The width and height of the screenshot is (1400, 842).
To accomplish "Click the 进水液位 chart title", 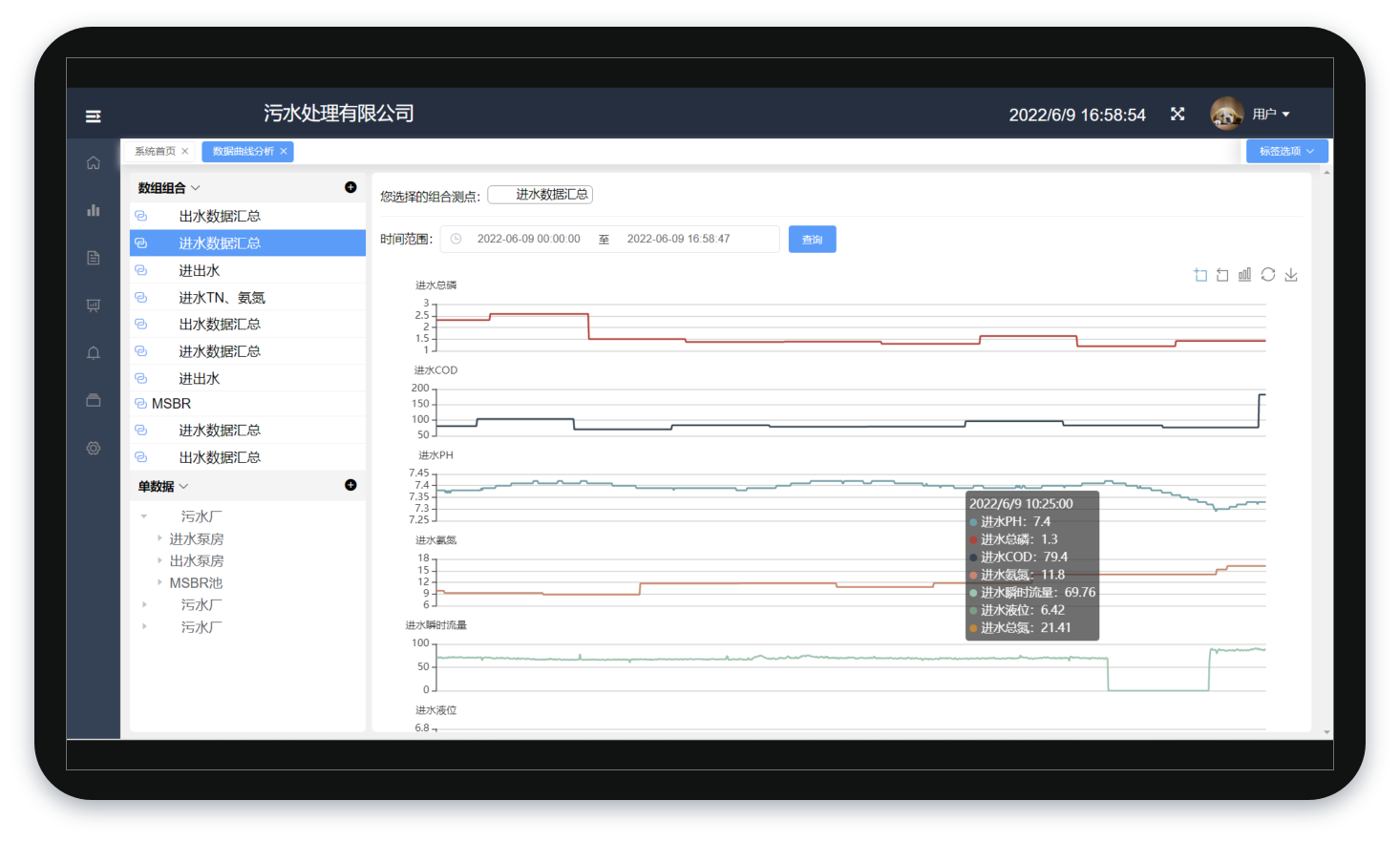I will 436,710.
